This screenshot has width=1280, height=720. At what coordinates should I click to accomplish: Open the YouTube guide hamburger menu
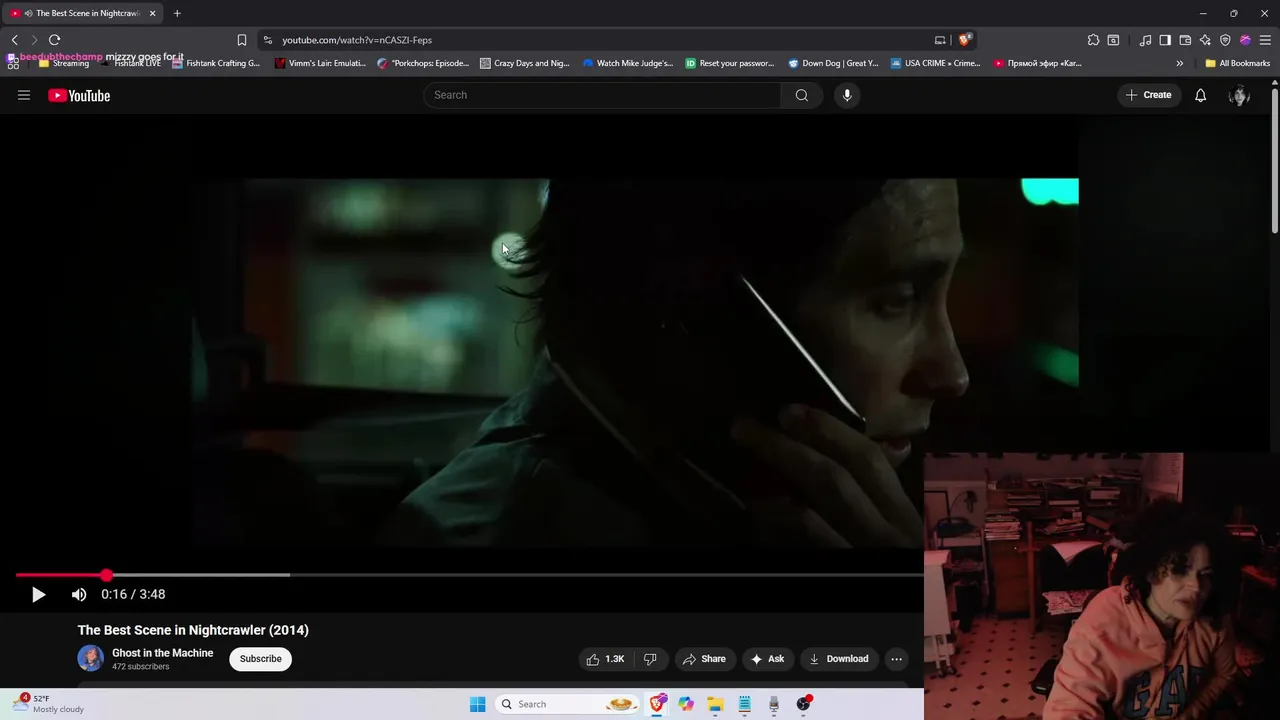24,95
